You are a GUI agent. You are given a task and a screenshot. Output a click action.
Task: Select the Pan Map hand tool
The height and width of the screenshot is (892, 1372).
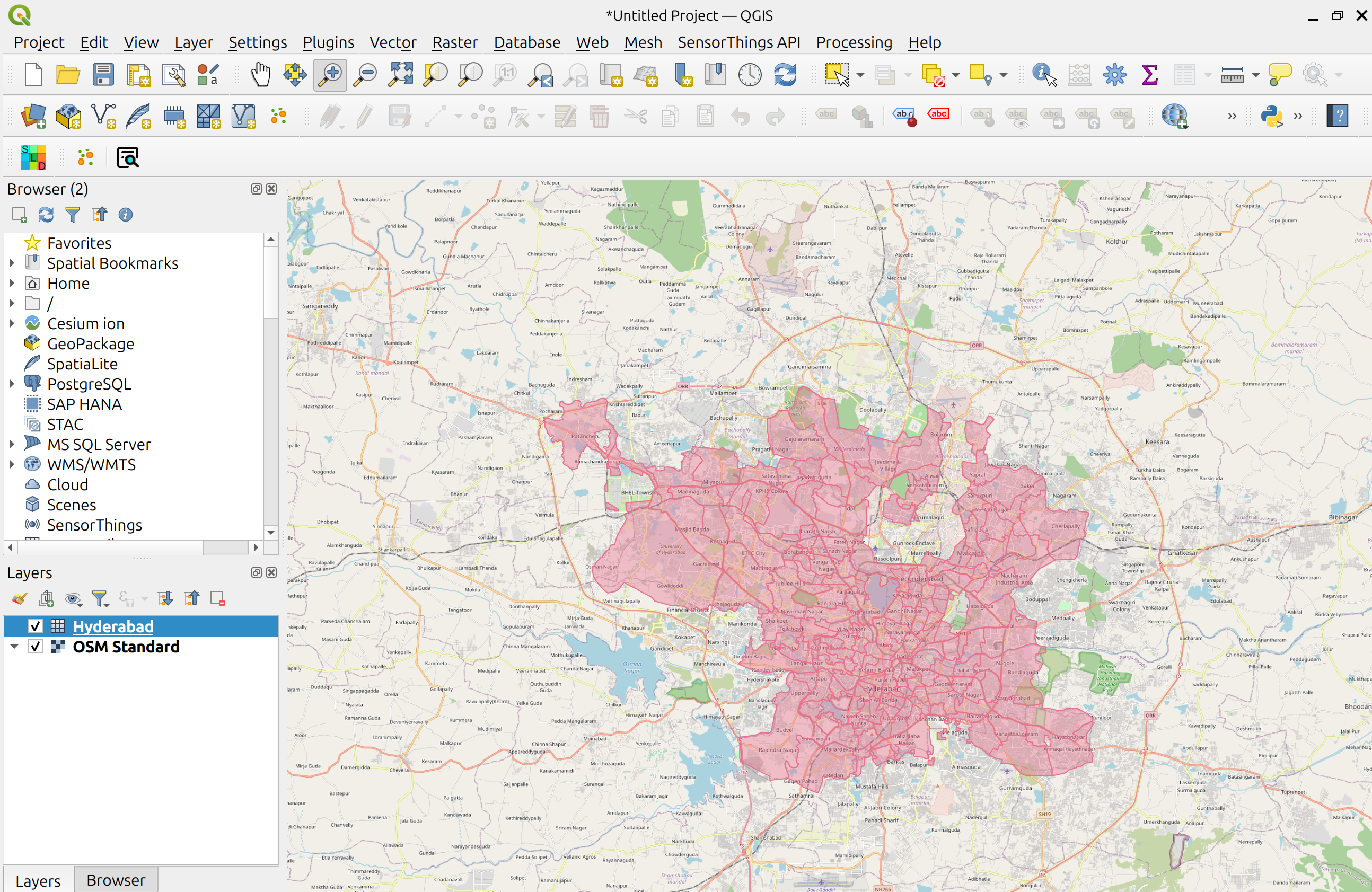pyautogui.click(x=261, y=75)
